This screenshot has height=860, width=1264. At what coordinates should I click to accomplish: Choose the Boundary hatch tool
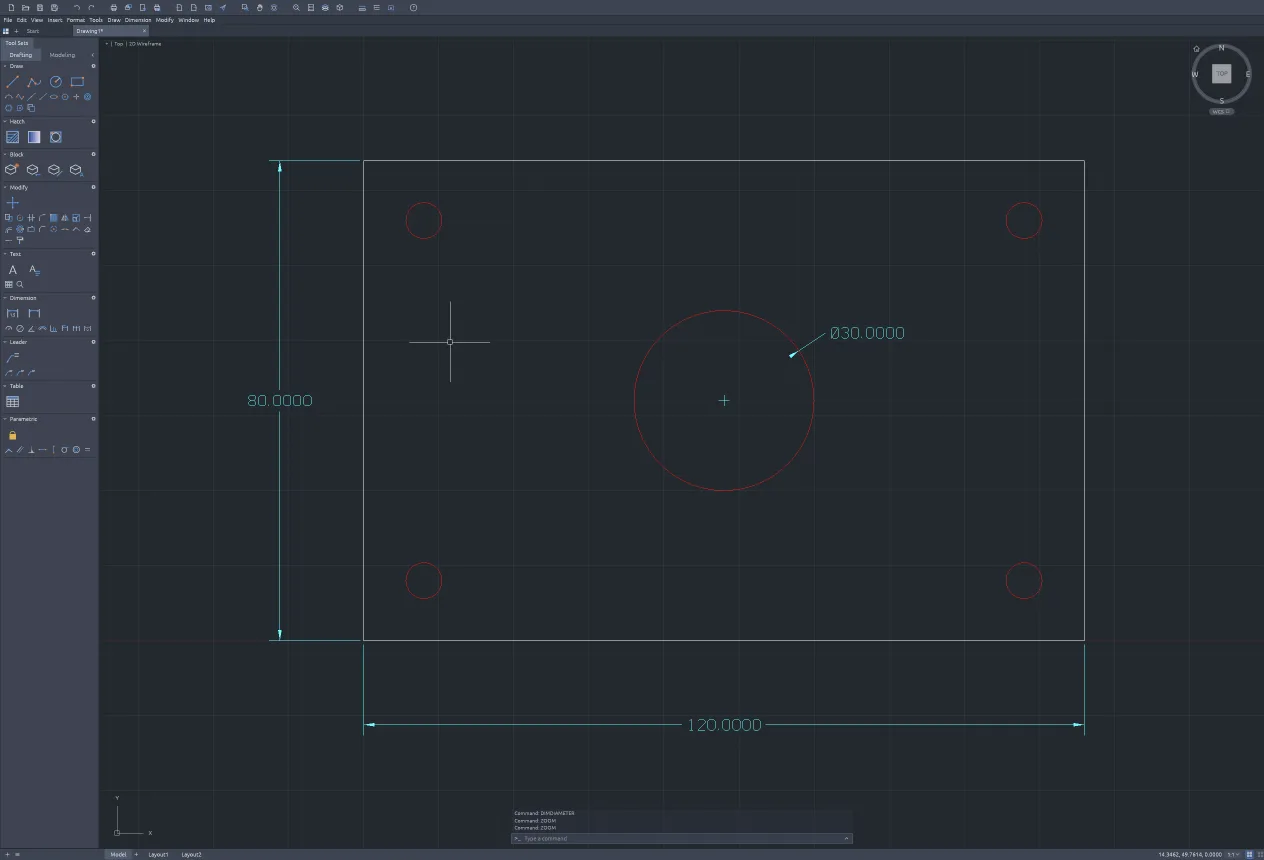tap(56, 137)
